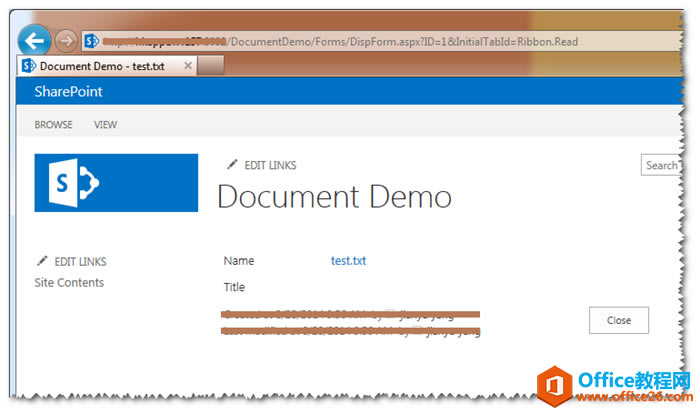The height and width of the screenshot is (414, 700).
Task: Click the browser back arrow button
Action: [x=34, y=41]
